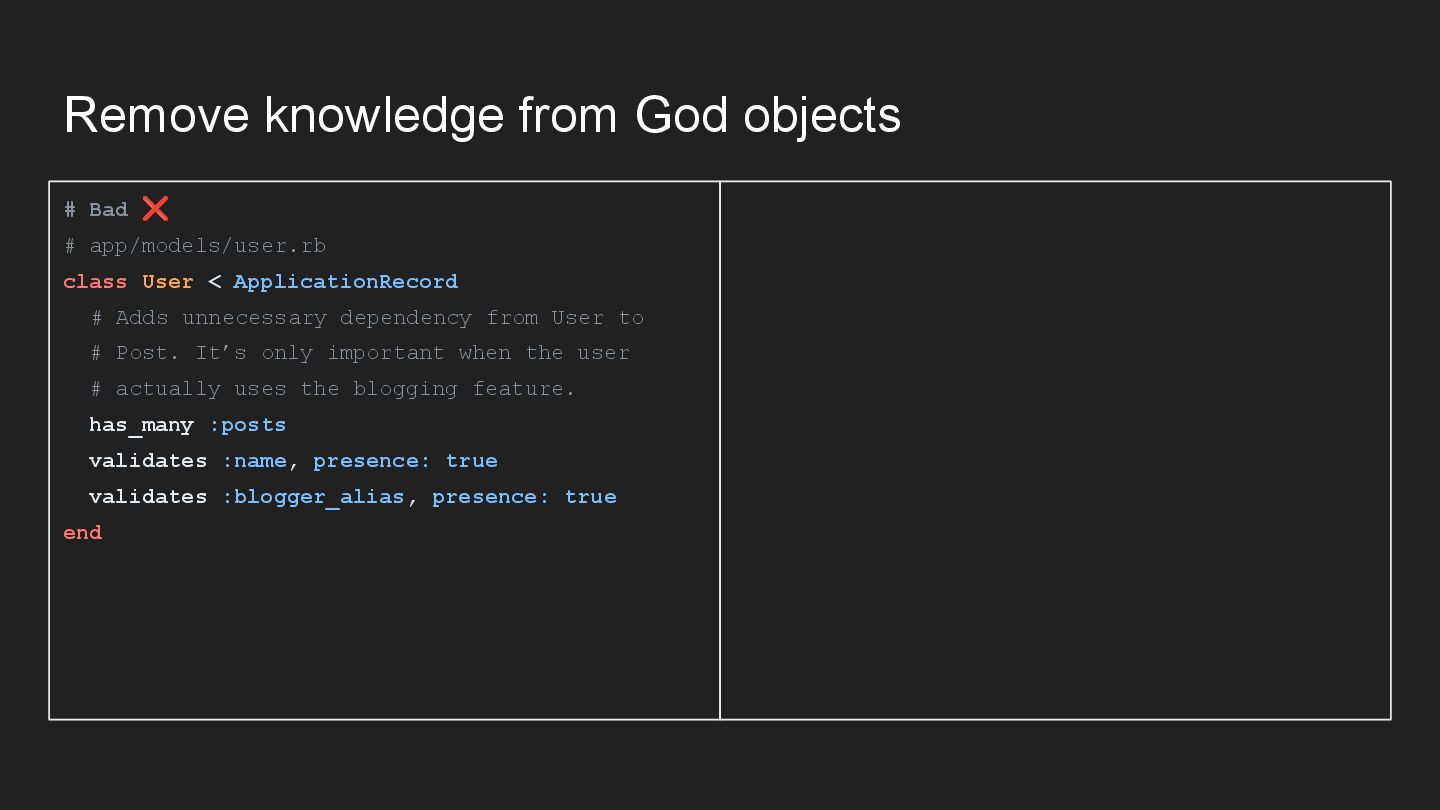
Task: Click the :posts symbol
Action: pos(248,425)
